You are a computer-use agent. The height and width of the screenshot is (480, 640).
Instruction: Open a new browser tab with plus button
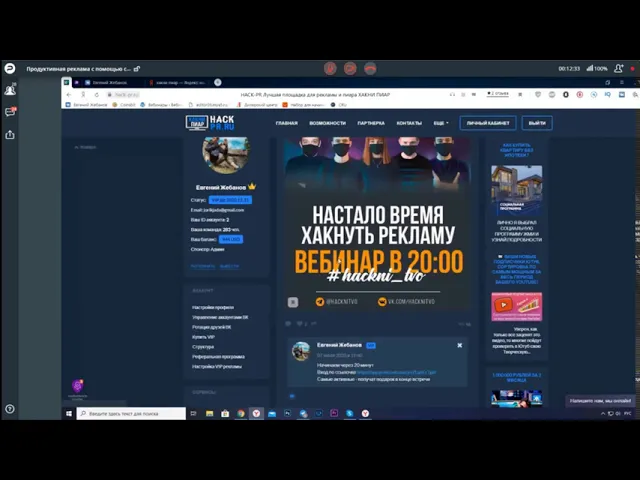pyautogui.click(x=218, y=82)
